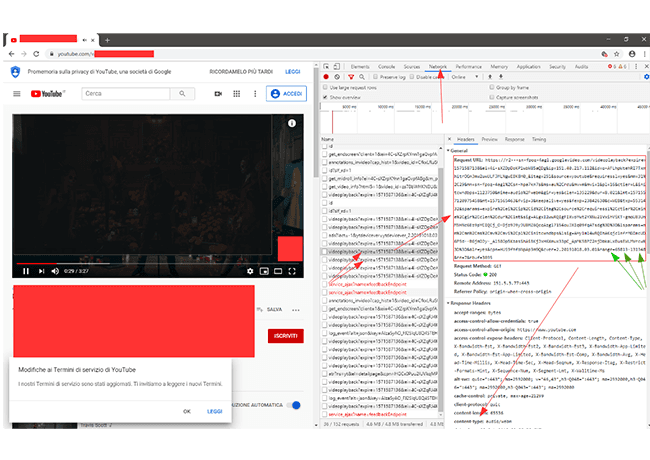Screen dimensions: 650x460
Task: Switch to Sources tab
Action: click(412, 66)
